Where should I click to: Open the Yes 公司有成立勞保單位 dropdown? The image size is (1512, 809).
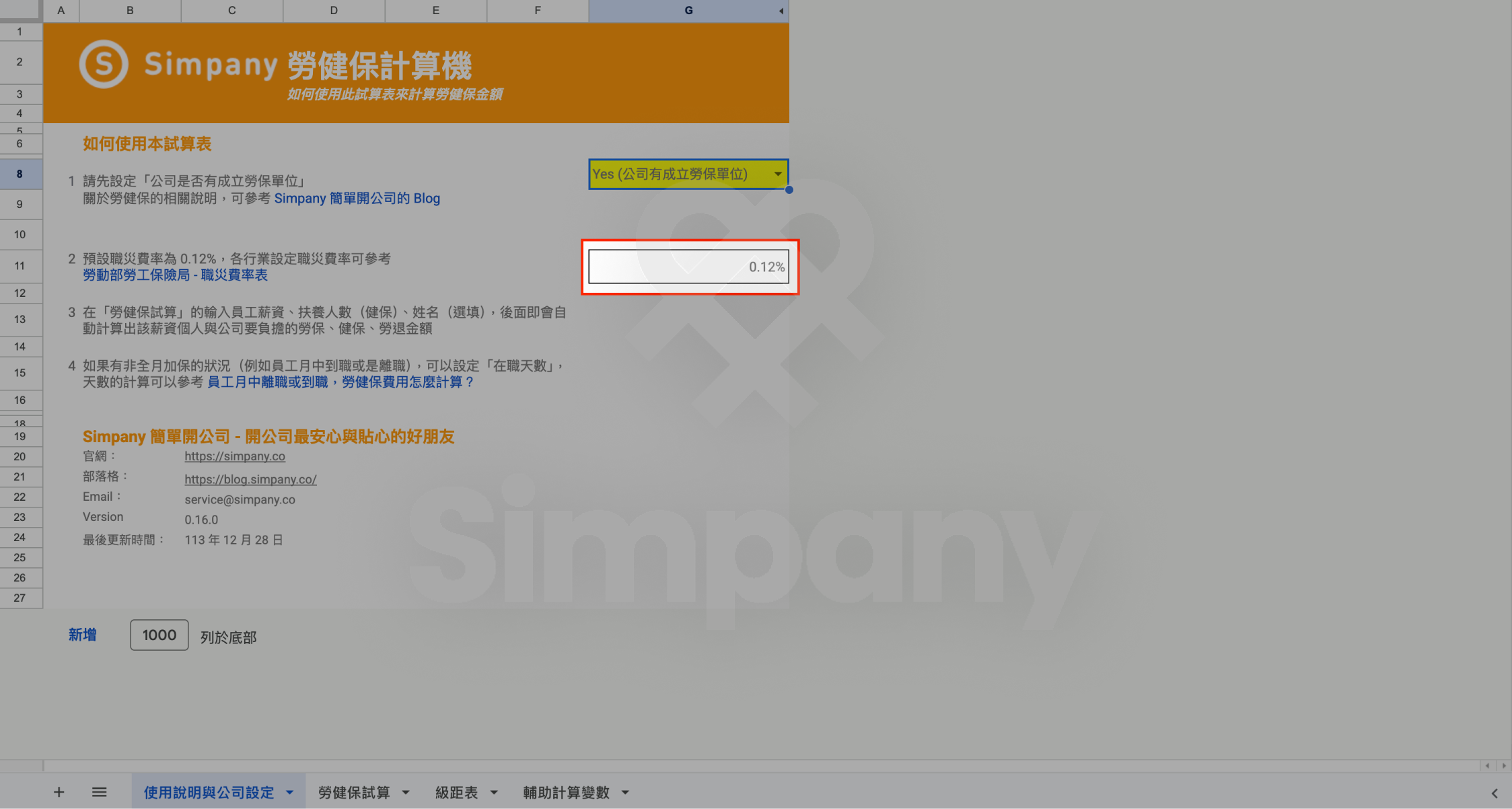click(x=778, y=174)
